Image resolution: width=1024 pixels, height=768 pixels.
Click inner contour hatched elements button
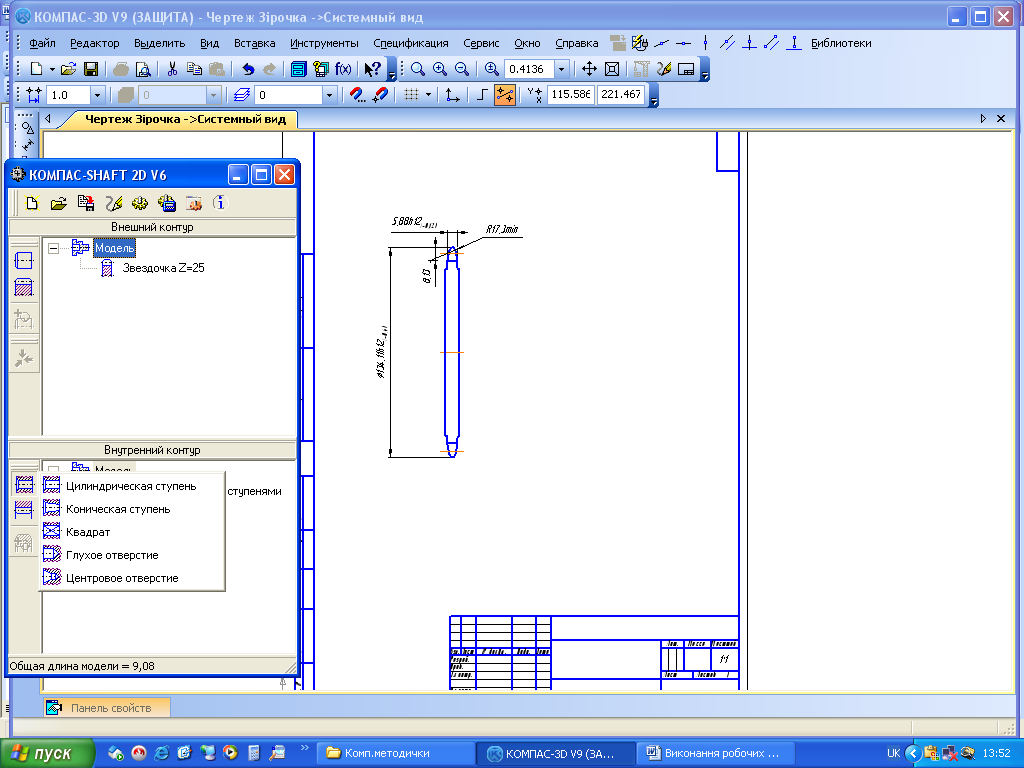24,509
